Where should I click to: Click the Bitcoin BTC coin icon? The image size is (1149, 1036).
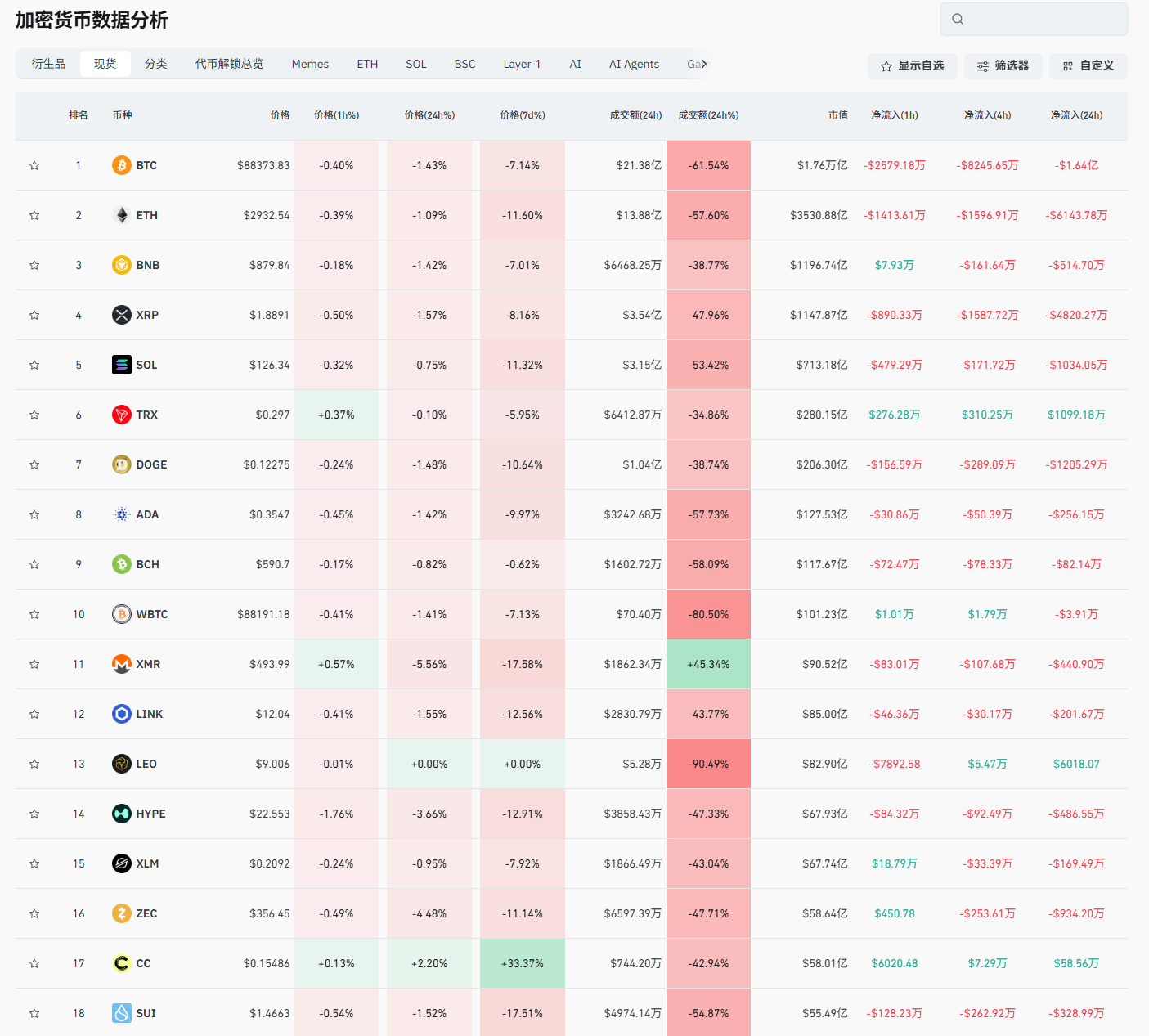coord(121,165)
